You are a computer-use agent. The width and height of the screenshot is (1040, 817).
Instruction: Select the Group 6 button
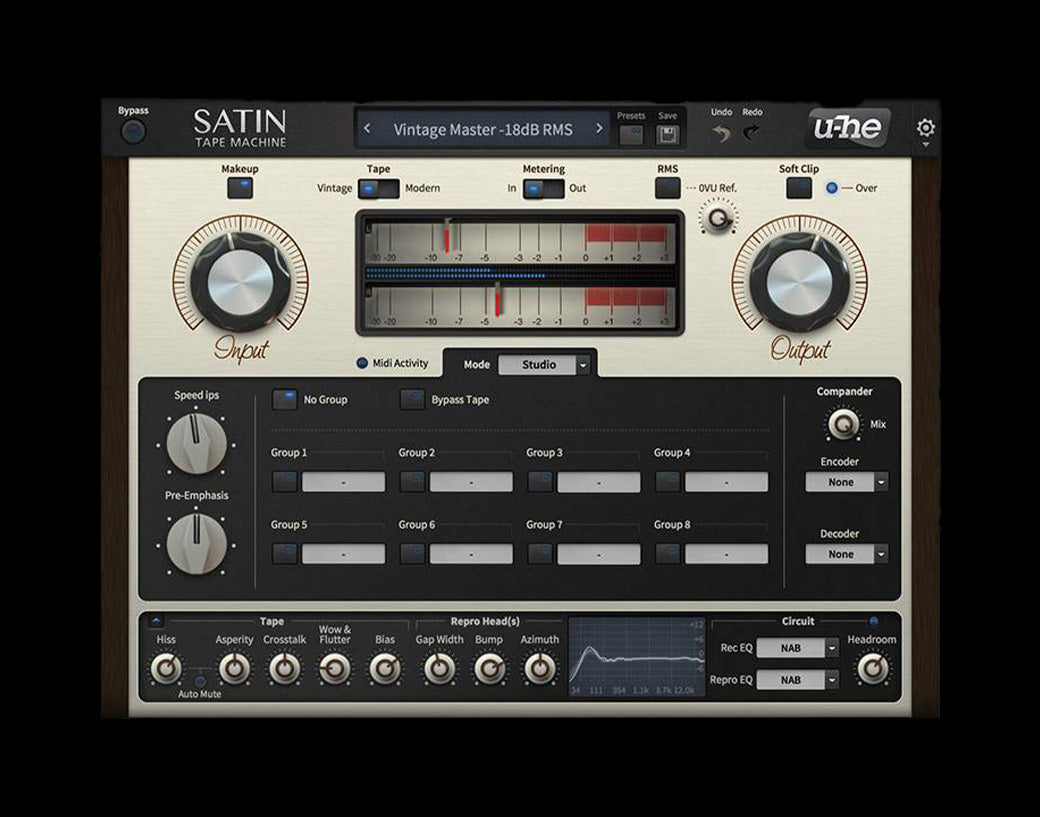pyautogui.click(x=412, y=554)
